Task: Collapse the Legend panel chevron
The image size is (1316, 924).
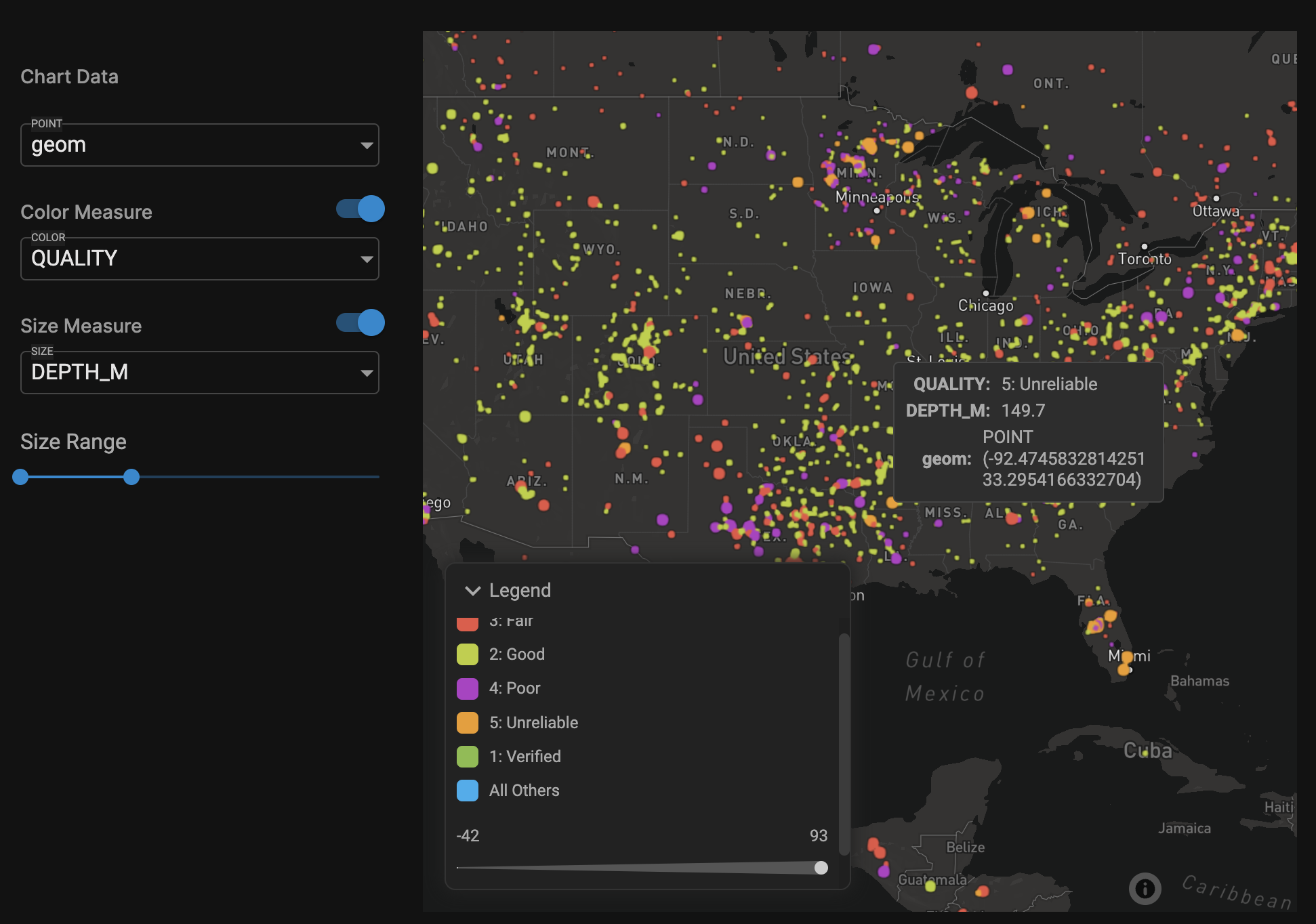Action: point(472,591)
